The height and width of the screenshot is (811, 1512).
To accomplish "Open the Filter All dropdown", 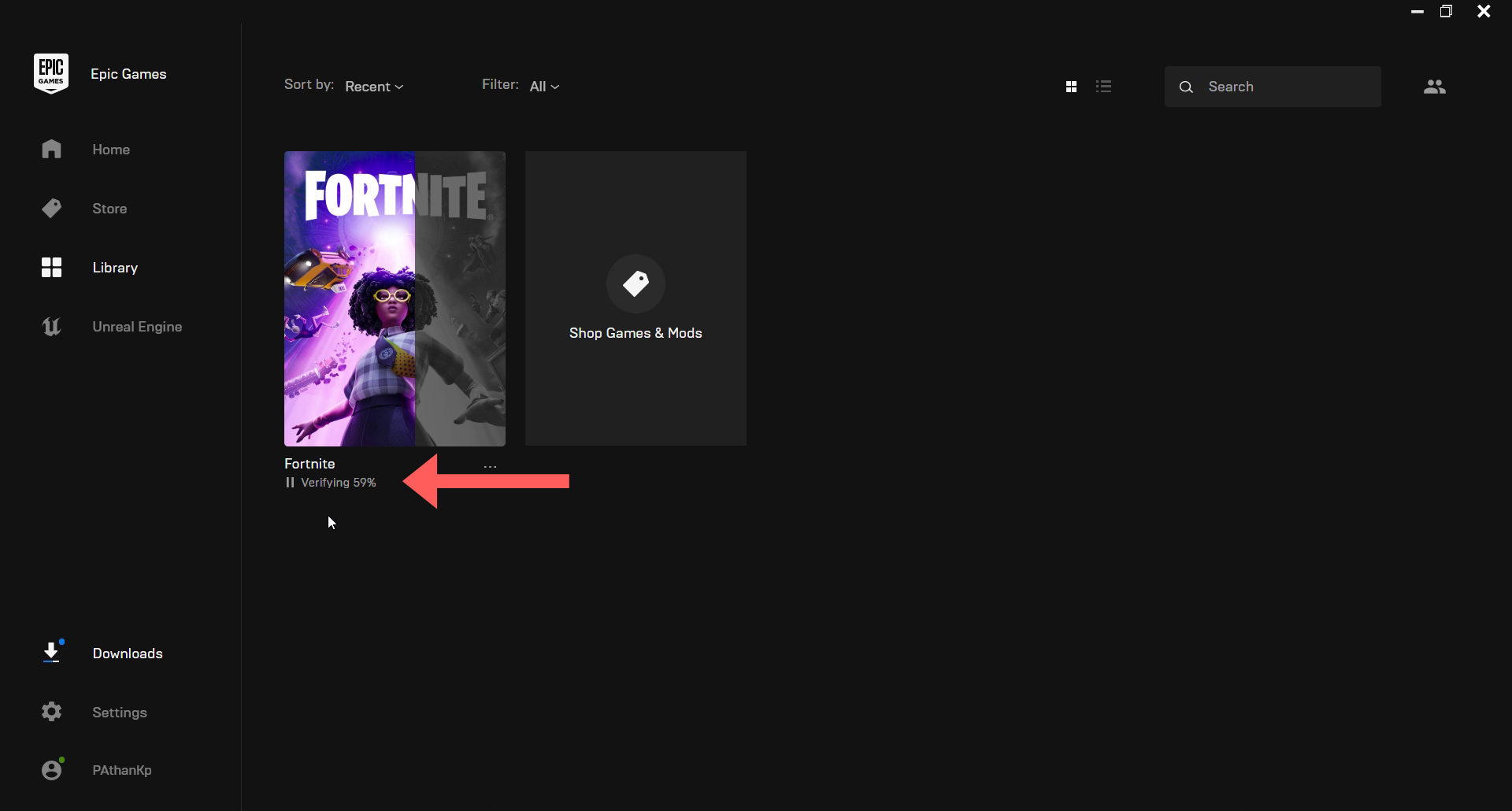I will pyautogui.click(x=544, y=86).
